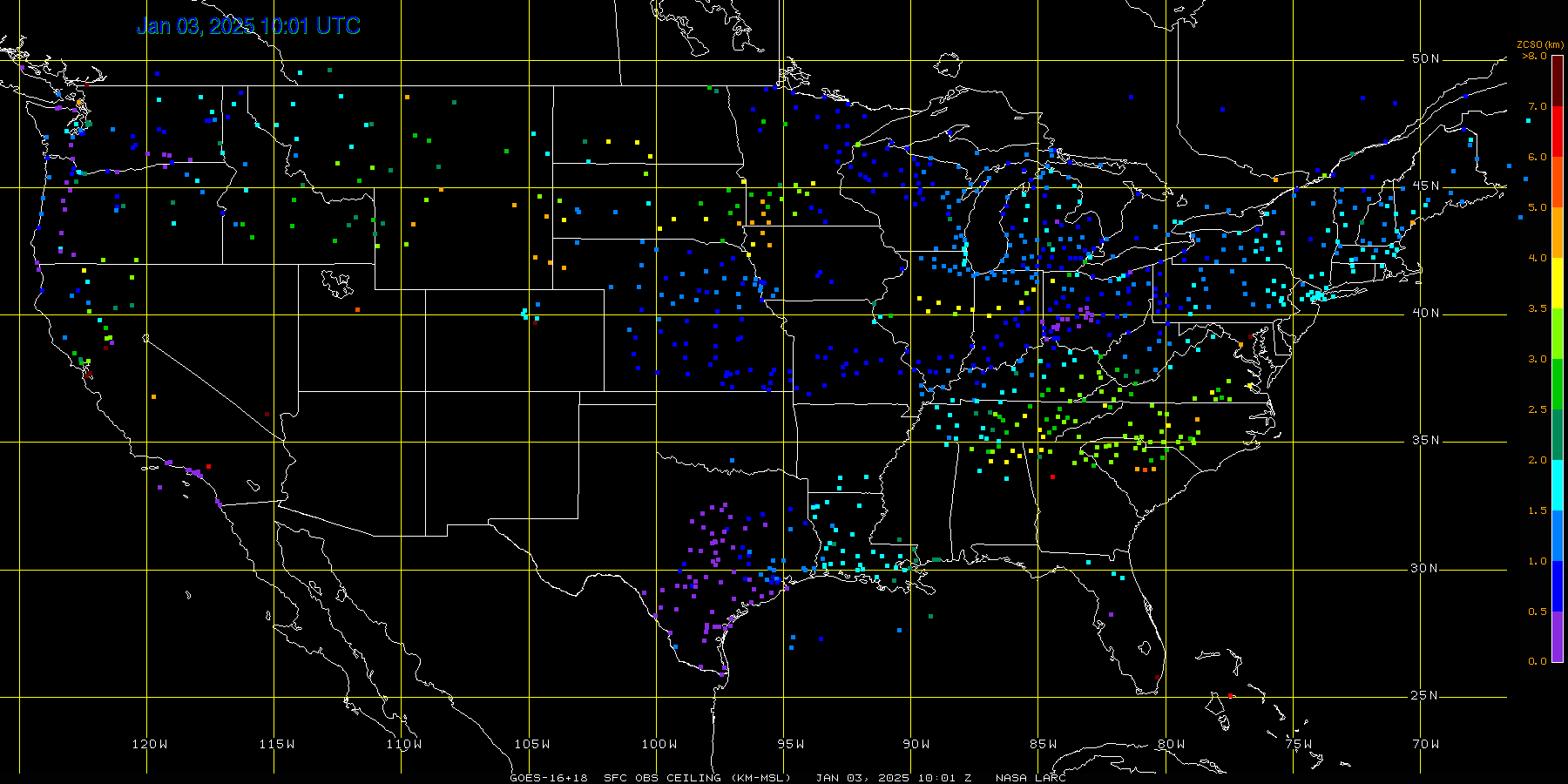Select the 35N latitude label
1568x784 pixels.
(x=1426, y=441)
